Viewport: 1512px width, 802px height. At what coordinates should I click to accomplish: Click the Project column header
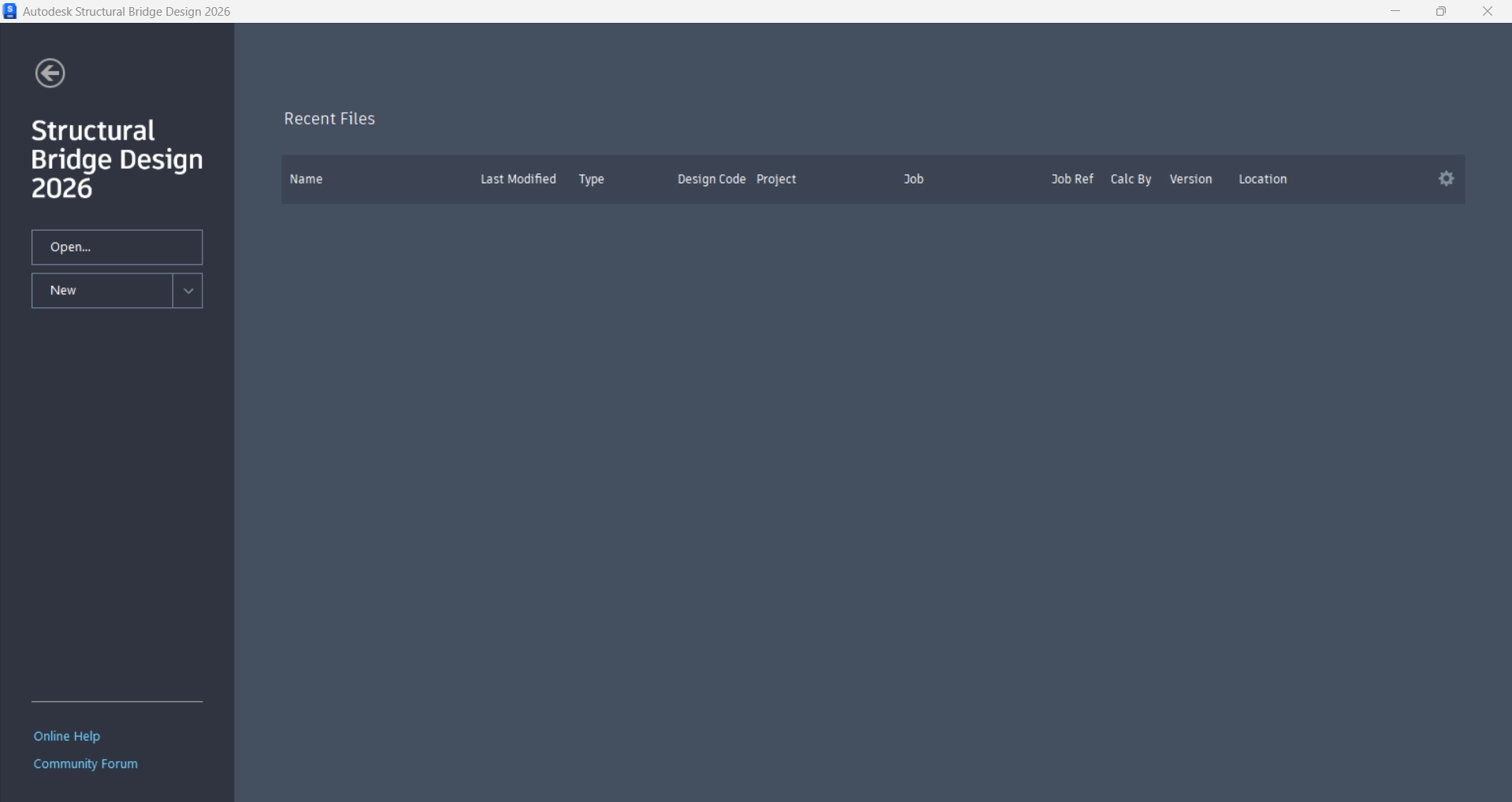coord(776,179)
